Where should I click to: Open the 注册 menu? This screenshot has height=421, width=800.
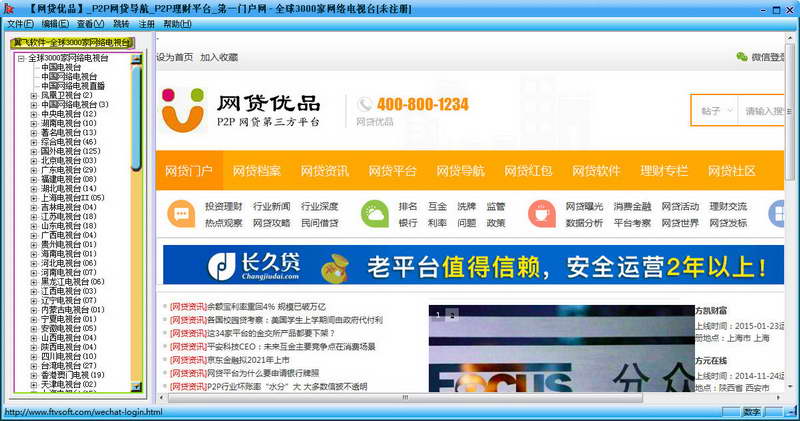146,24
